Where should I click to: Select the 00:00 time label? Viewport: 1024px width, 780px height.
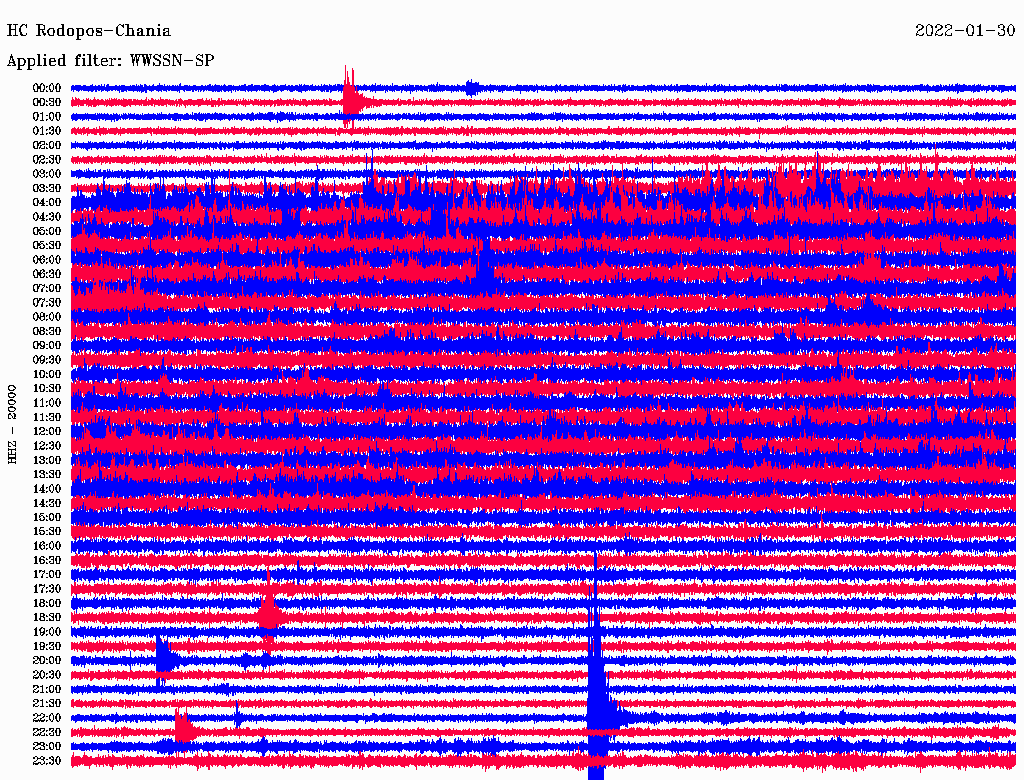[46, 88]
